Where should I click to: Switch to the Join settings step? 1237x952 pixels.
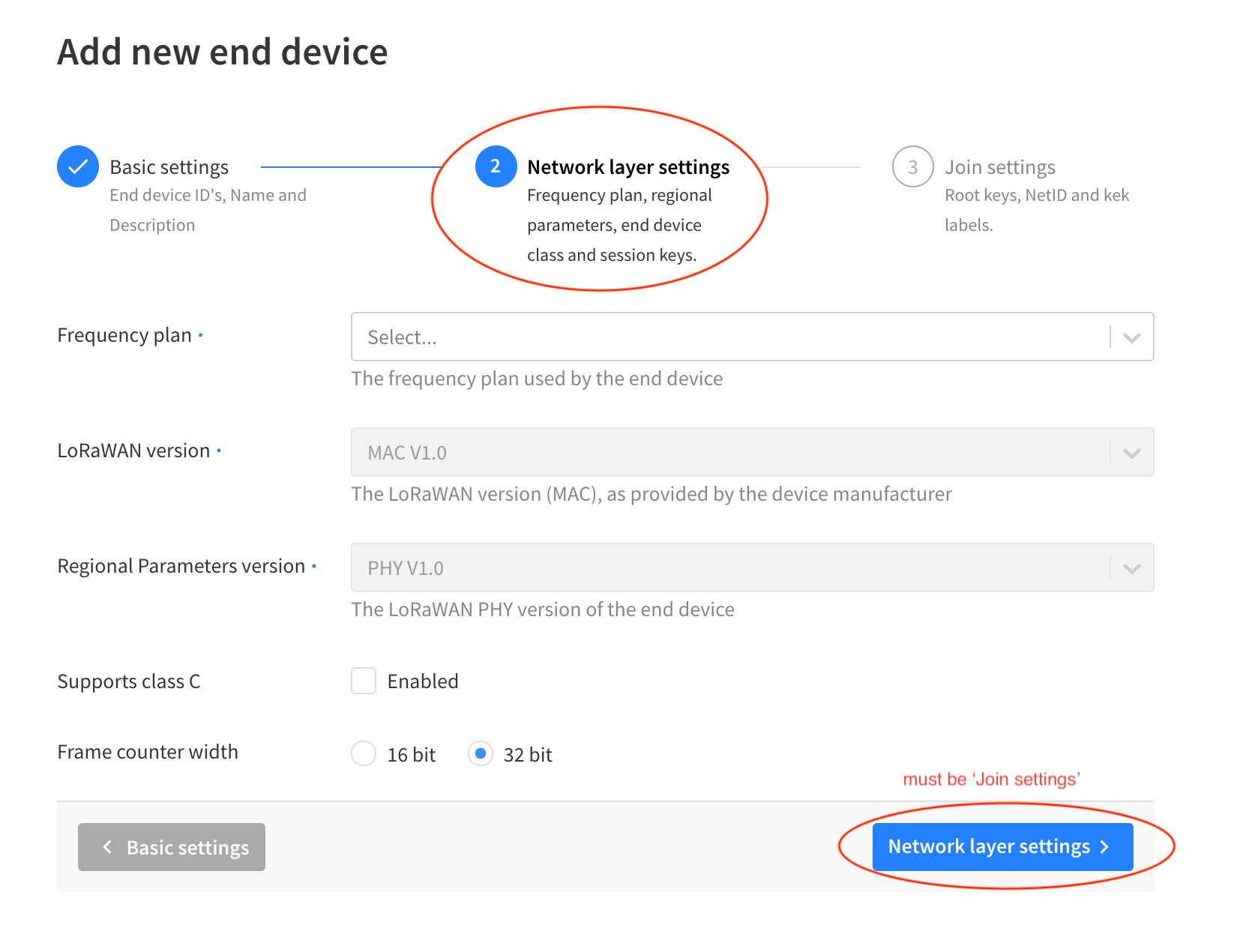click(1000, 166)
